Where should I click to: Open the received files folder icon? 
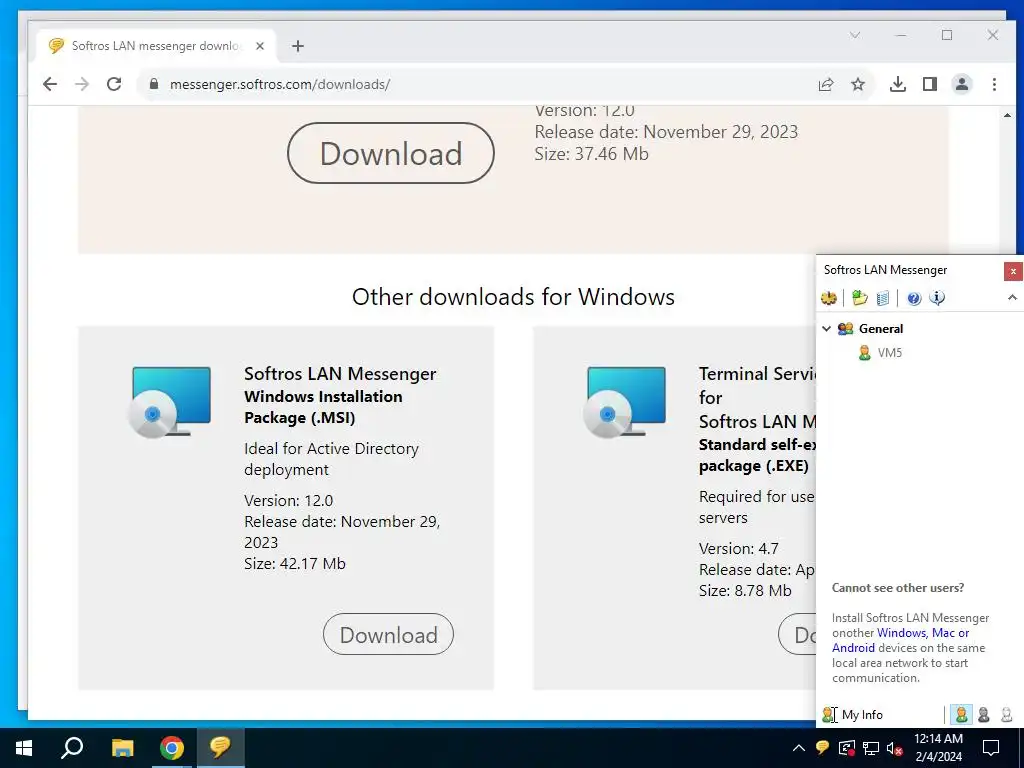pos(859,298)
